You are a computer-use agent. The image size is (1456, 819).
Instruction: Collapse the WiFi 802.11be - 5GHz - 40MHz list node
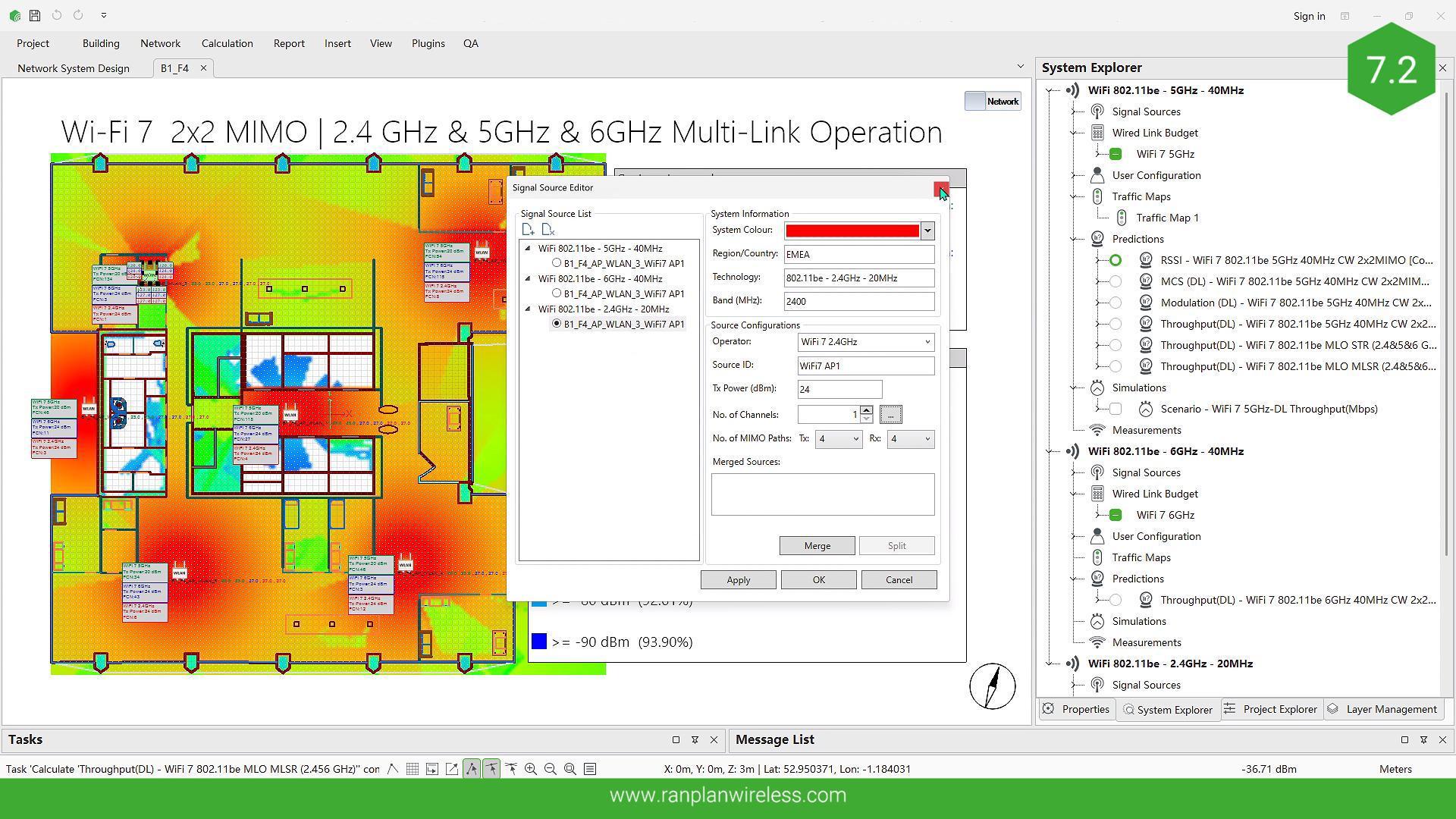528,248
